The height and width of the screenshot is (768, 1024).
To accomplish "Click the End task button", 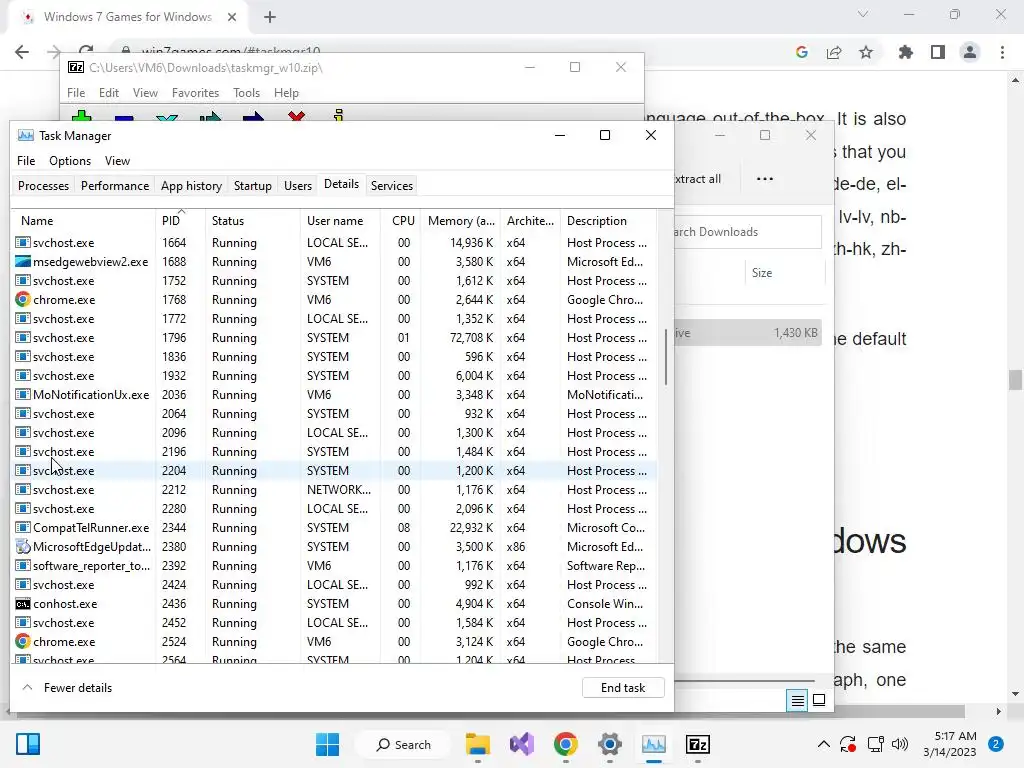I will pyautogui.click(x=623, y=688).
